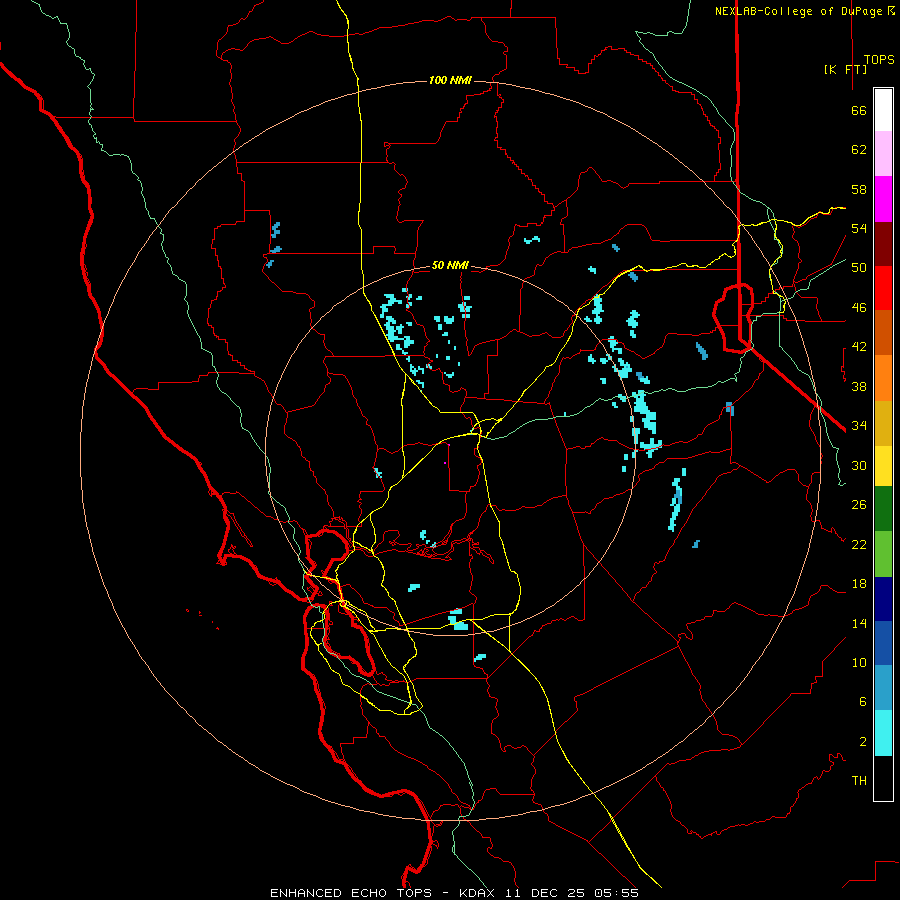900x900 pixels.
Task: Click the gold 38 kft legend swatch
Action: coord(883,423)
